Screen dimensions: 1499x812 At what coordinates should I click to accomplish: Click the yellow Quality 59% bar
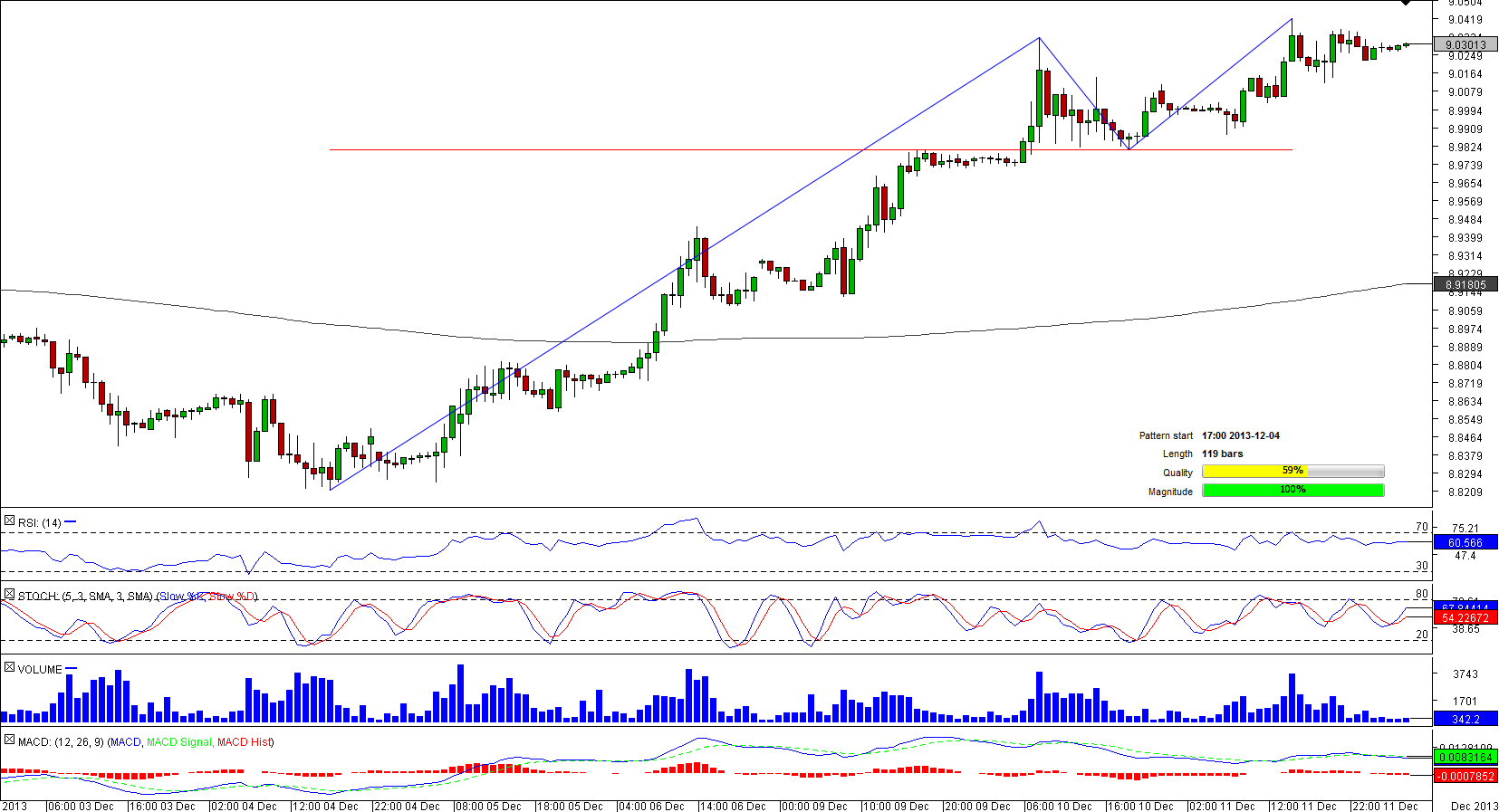pyautogui.click(x=1292, y=471)
